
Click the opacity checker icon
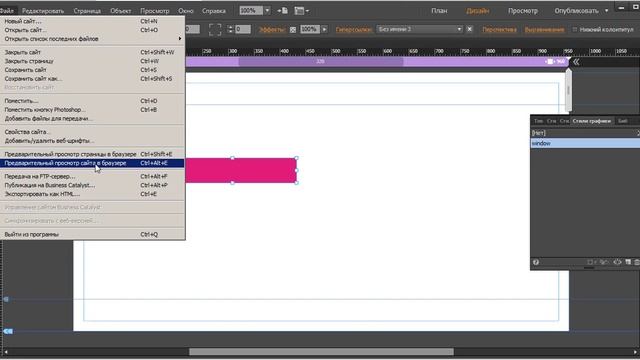tap(293, 30)
